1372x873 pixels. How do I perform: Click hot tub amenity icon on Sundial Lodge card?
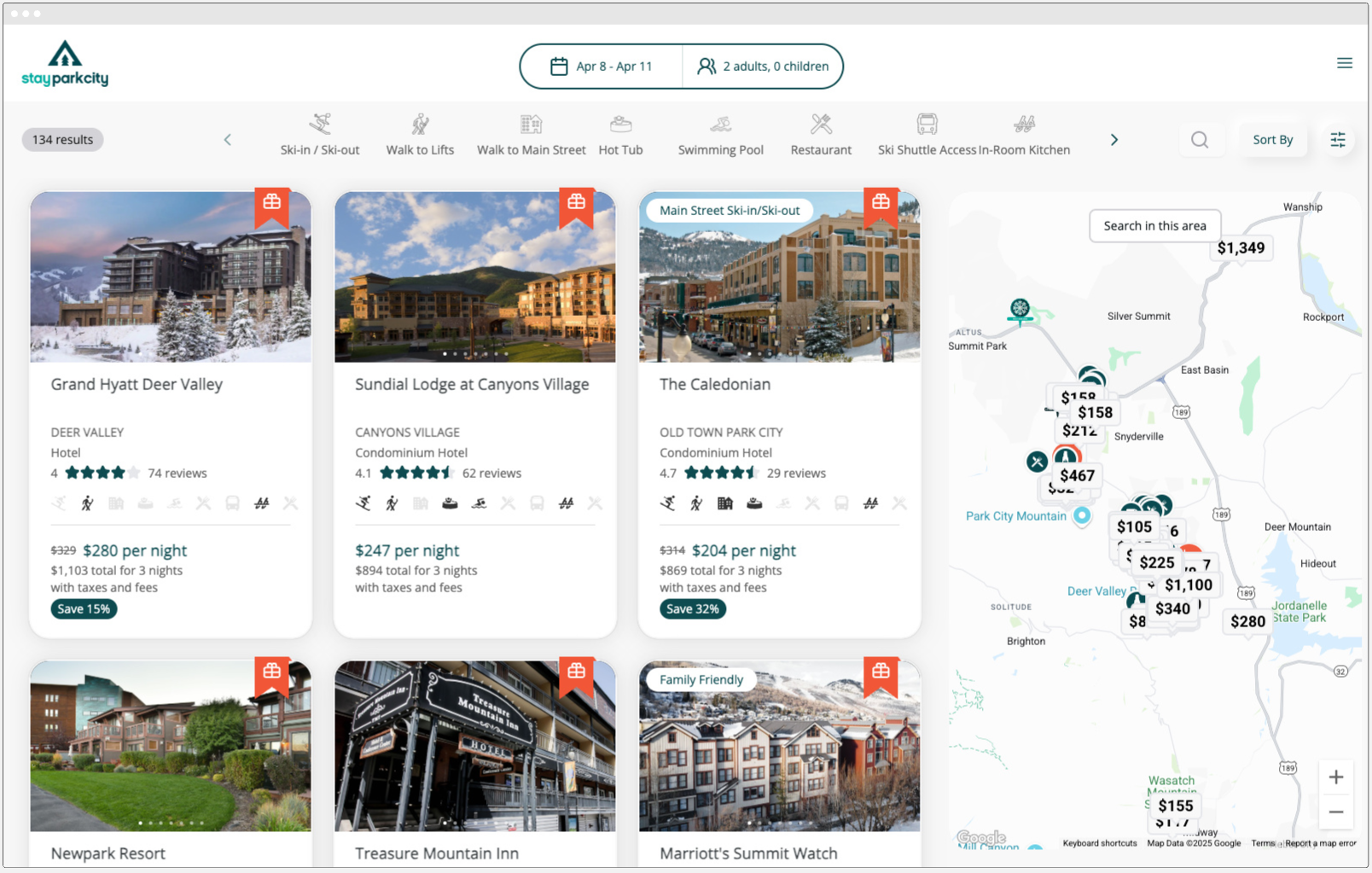pos(450,503)
